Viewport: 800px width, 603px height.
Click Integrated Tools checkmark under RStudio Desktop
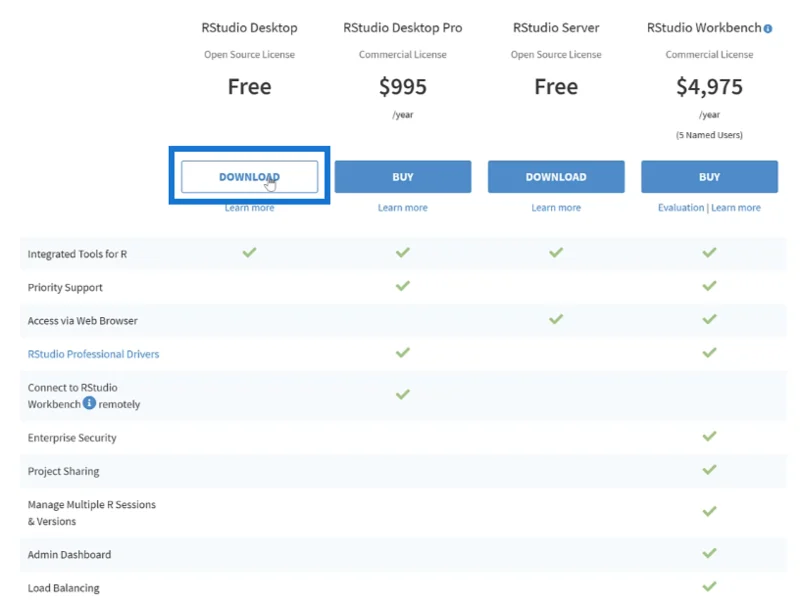249,253
